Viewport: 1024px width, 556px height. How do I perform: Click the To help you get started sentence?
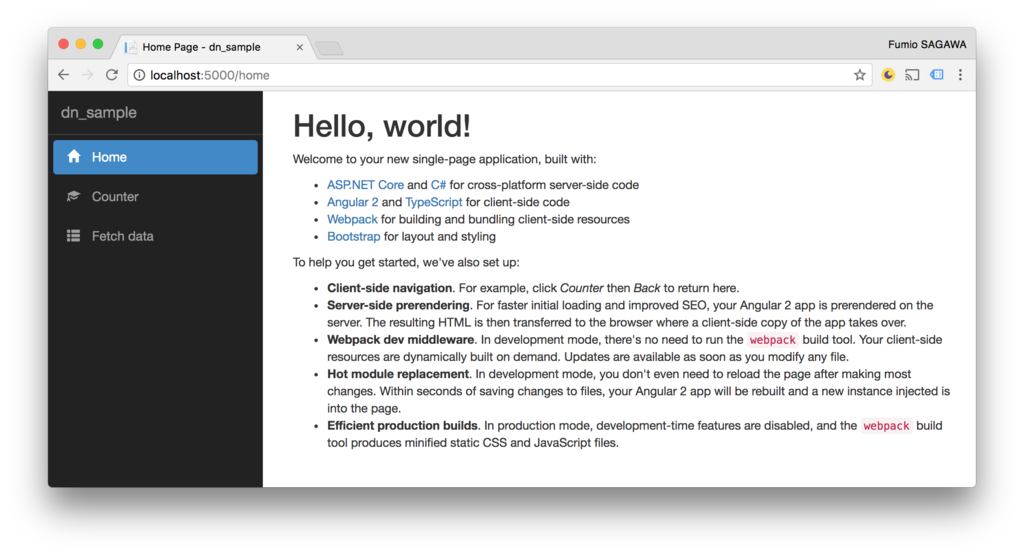[x=406, y=263]
